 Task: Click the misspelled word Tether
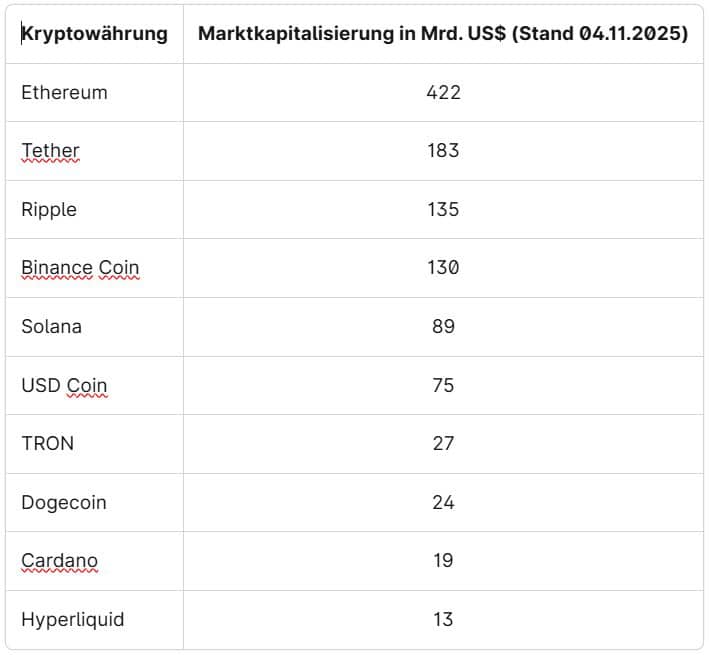50,151
